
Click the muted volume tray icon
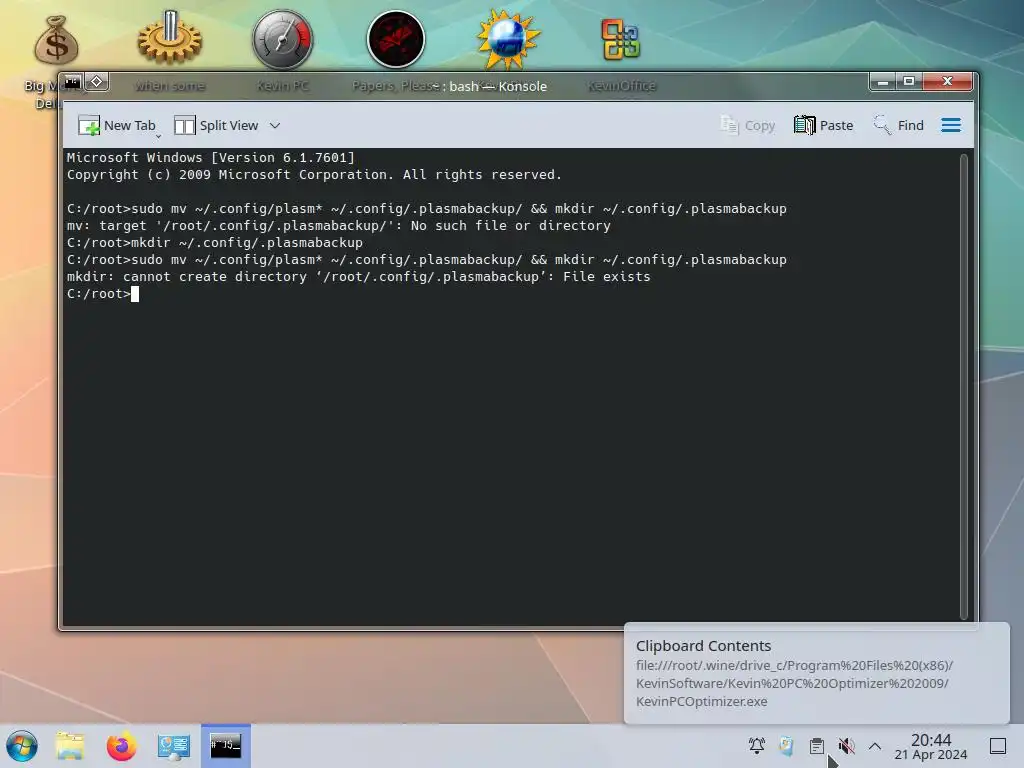click(846, 746)
